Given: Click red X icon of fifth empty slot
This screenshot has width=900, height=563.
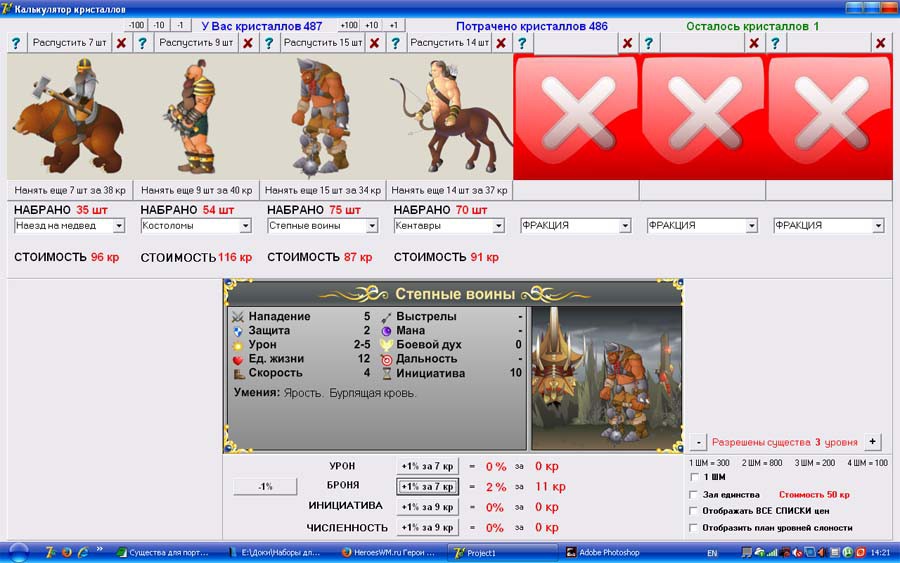Looking at the screenshot, I should point(627,43).
